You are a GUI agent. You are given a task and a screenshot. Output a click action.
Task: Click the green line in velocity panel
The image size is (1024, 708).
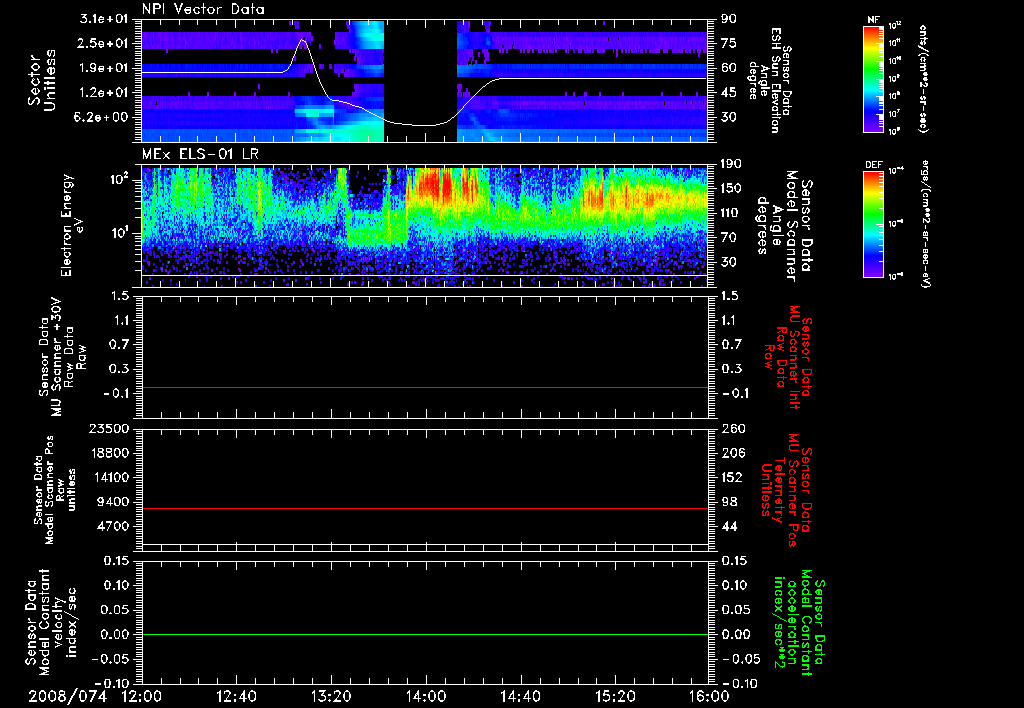pyautogui.click(x=425, y=634)
